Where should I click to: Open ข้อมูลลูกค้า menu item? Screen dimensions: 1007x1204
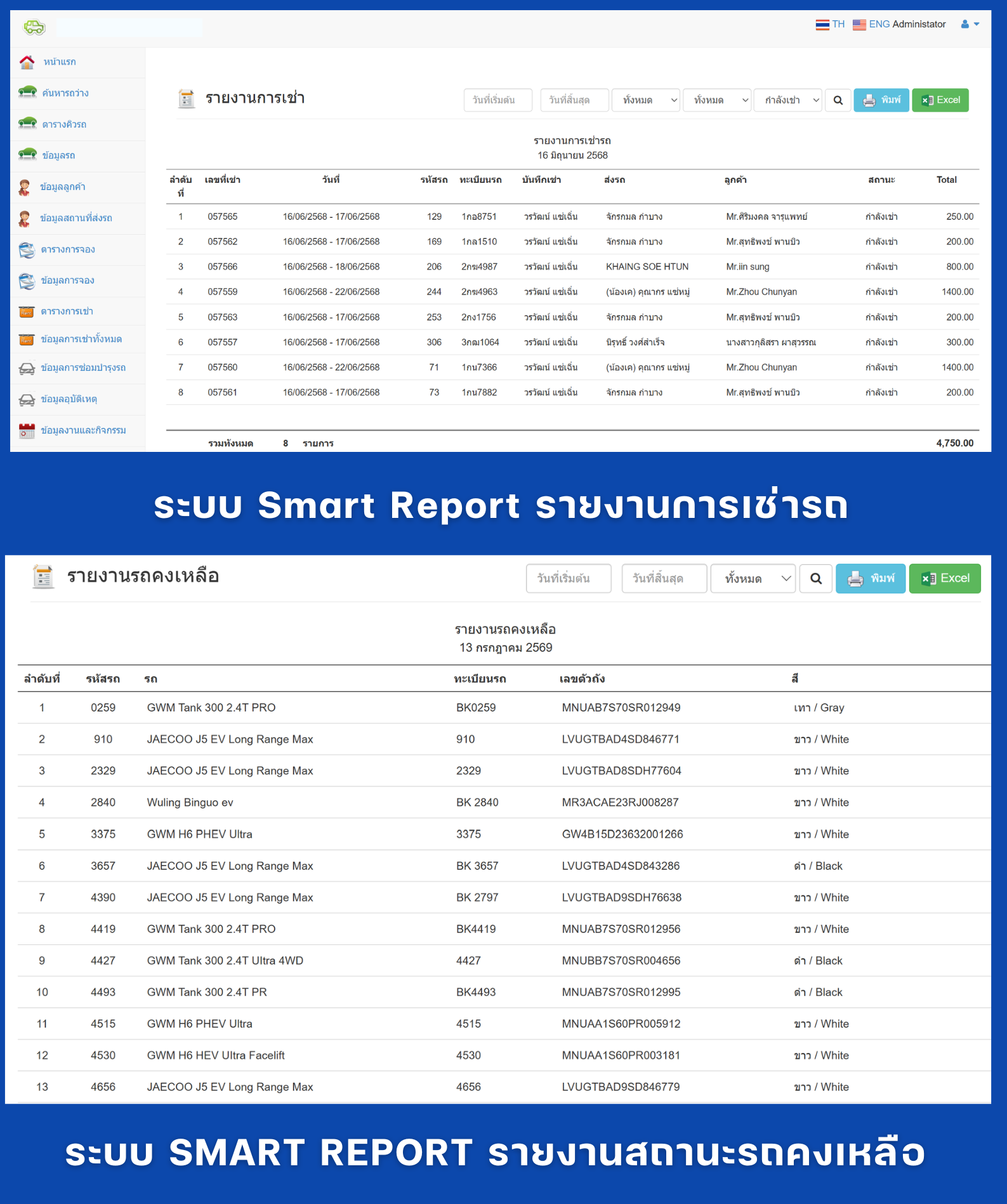[63, 187]
